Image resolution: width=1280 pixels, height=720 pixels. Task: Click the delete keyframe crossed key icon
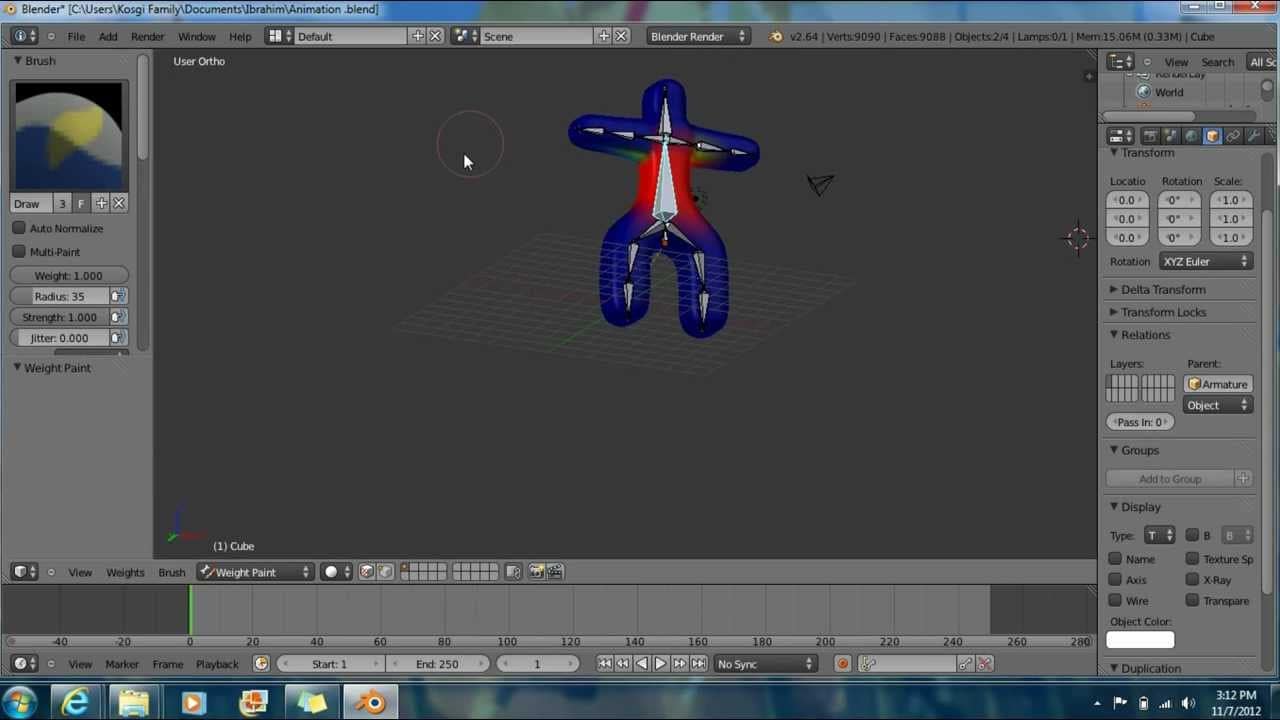984,664
